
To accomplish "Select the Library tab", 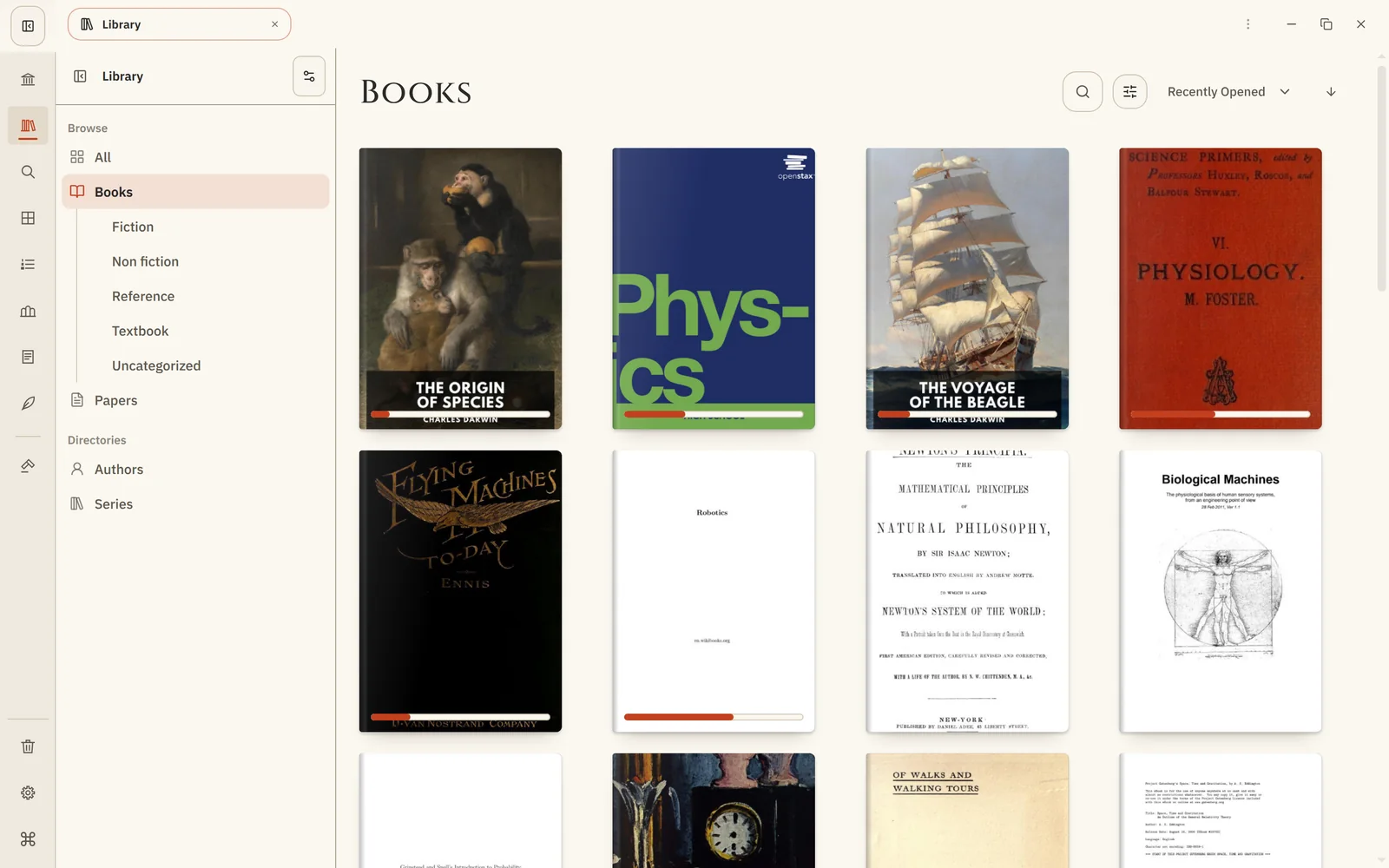I will [179, 24].
